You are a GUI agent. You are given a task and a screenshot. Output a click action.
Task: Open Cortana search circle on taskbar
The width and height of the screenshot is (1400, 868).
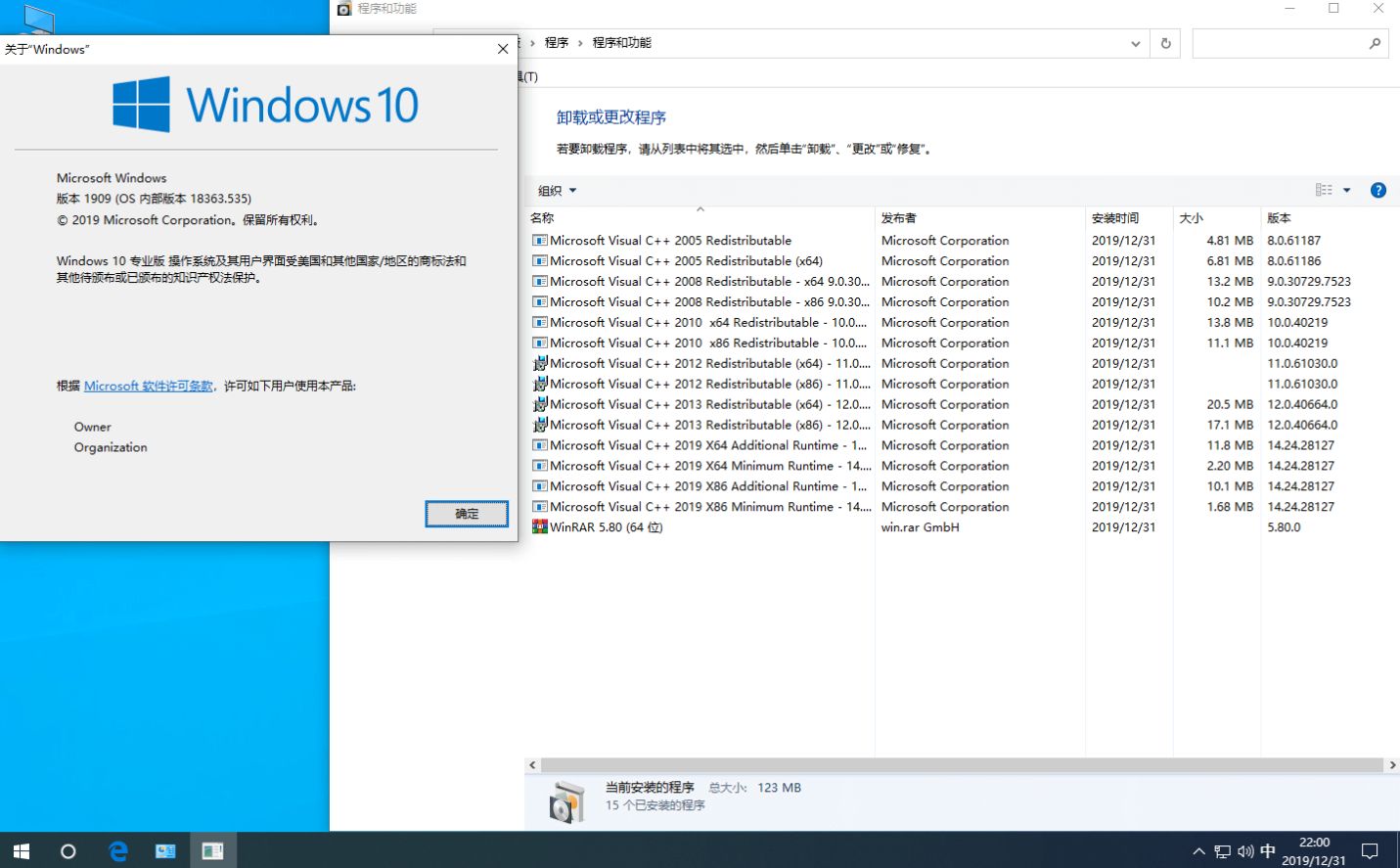click(x=68, y=850)
